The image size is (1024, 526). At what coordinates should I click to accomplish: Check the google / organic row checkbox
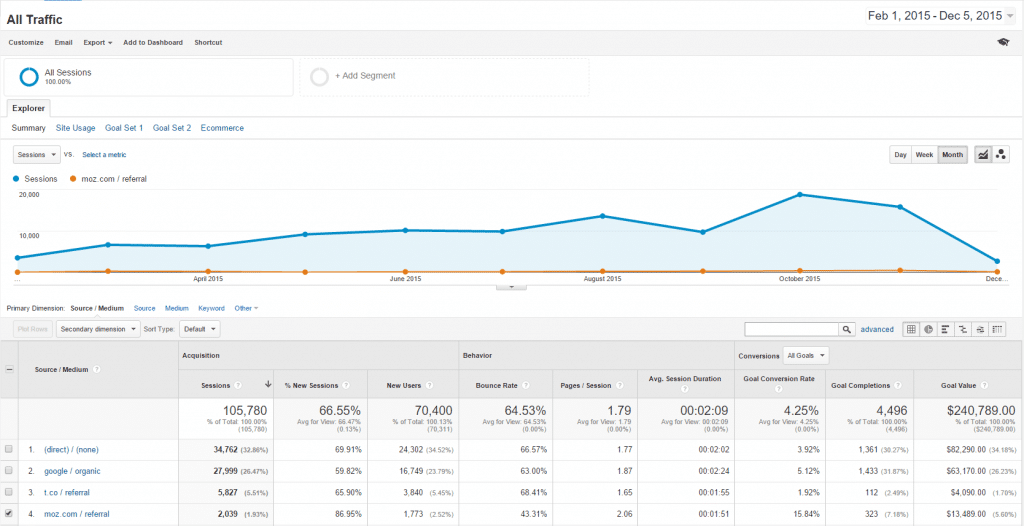(x=8, y=471)
